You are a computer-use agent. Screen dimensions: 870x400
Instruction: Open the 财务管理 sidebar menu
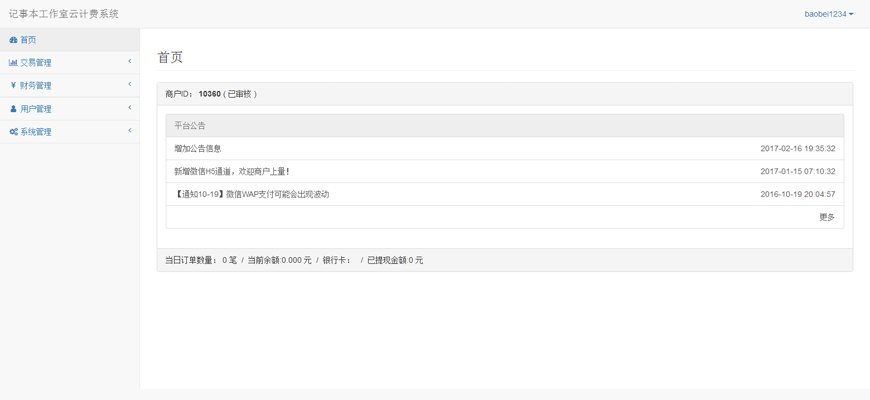[69, 85]
